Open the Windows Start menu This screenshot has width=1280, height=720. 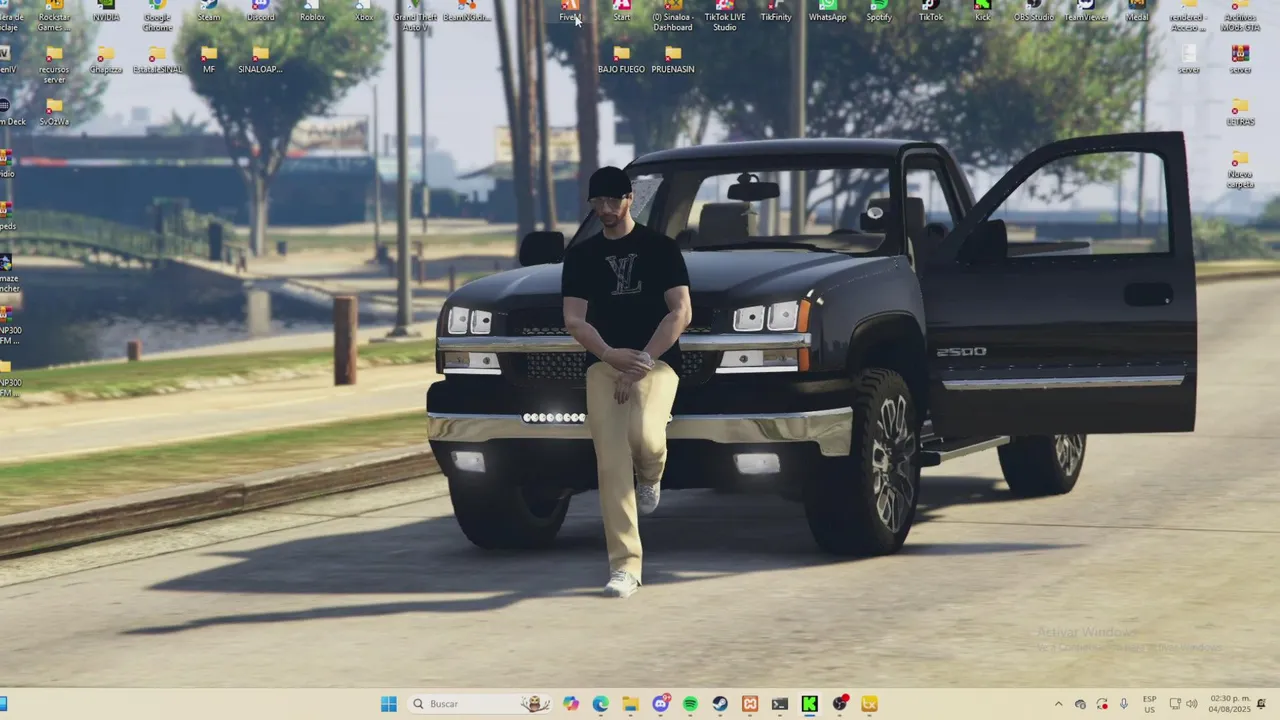tap(388, 704)
